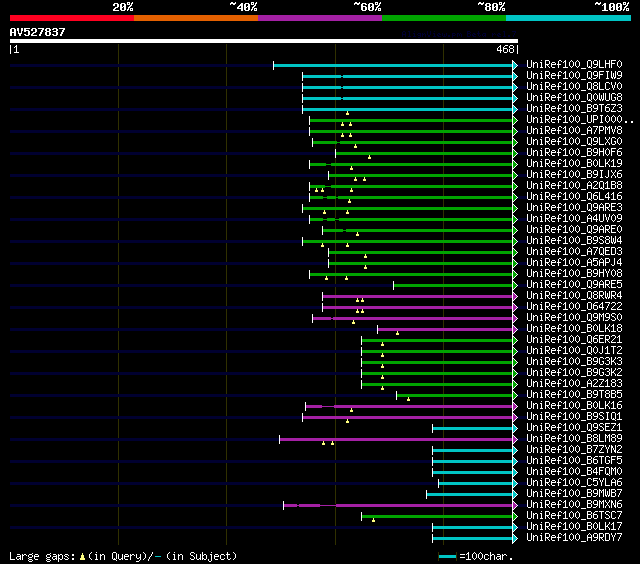Select the UniRef100_C5YLA6 label

(574, 483)
